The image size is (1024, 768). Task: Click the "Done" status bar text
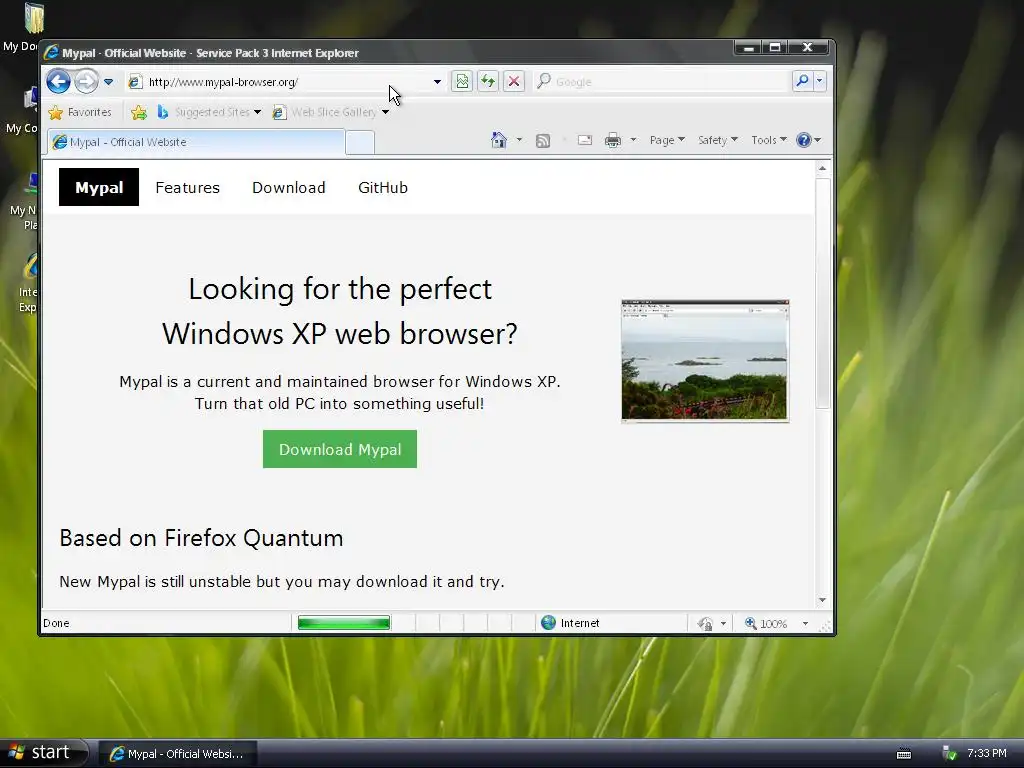[56, 623]
